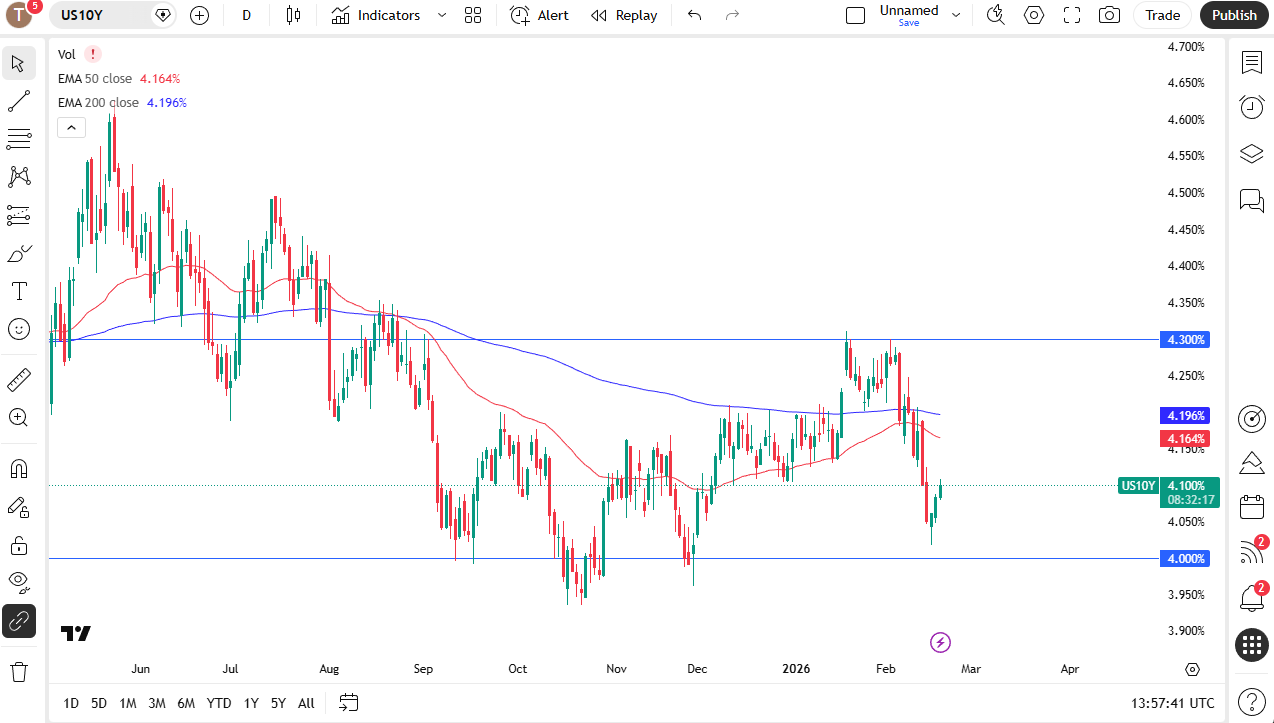Screen dimensions: 1274x723
Task: Open the patterns drawing tool
Action: (x=18, y=177)
